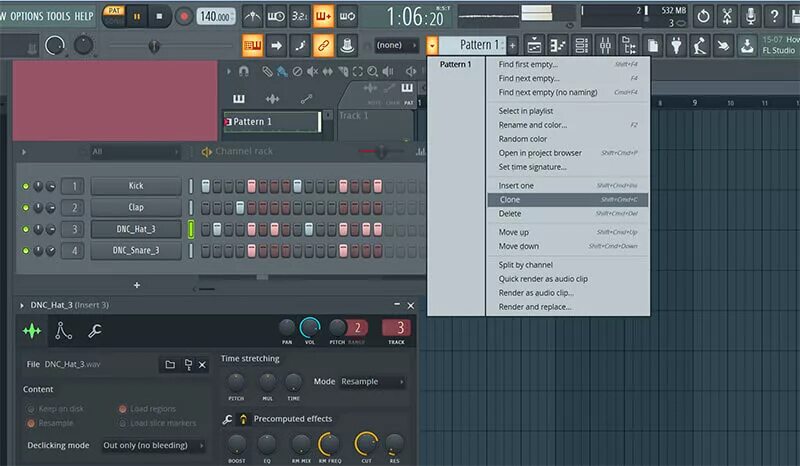Open the wrench miscellaneous settings tab
Screen dimensions: 800x466
(94, 331)
